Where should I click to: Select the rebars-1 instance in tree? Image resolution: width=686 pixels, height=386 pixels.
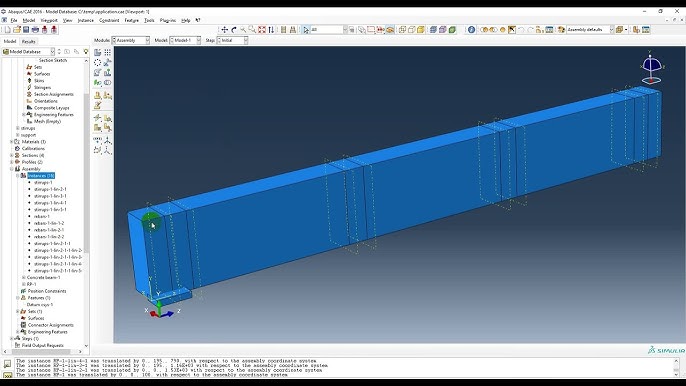pos(42,216)
